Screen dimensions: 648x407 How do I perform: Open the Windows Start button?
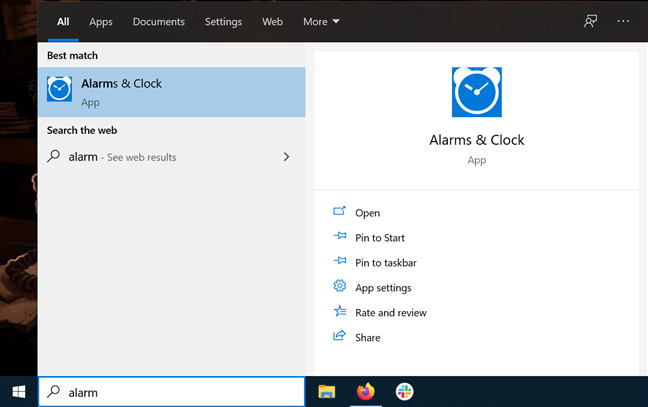point(19,392)
